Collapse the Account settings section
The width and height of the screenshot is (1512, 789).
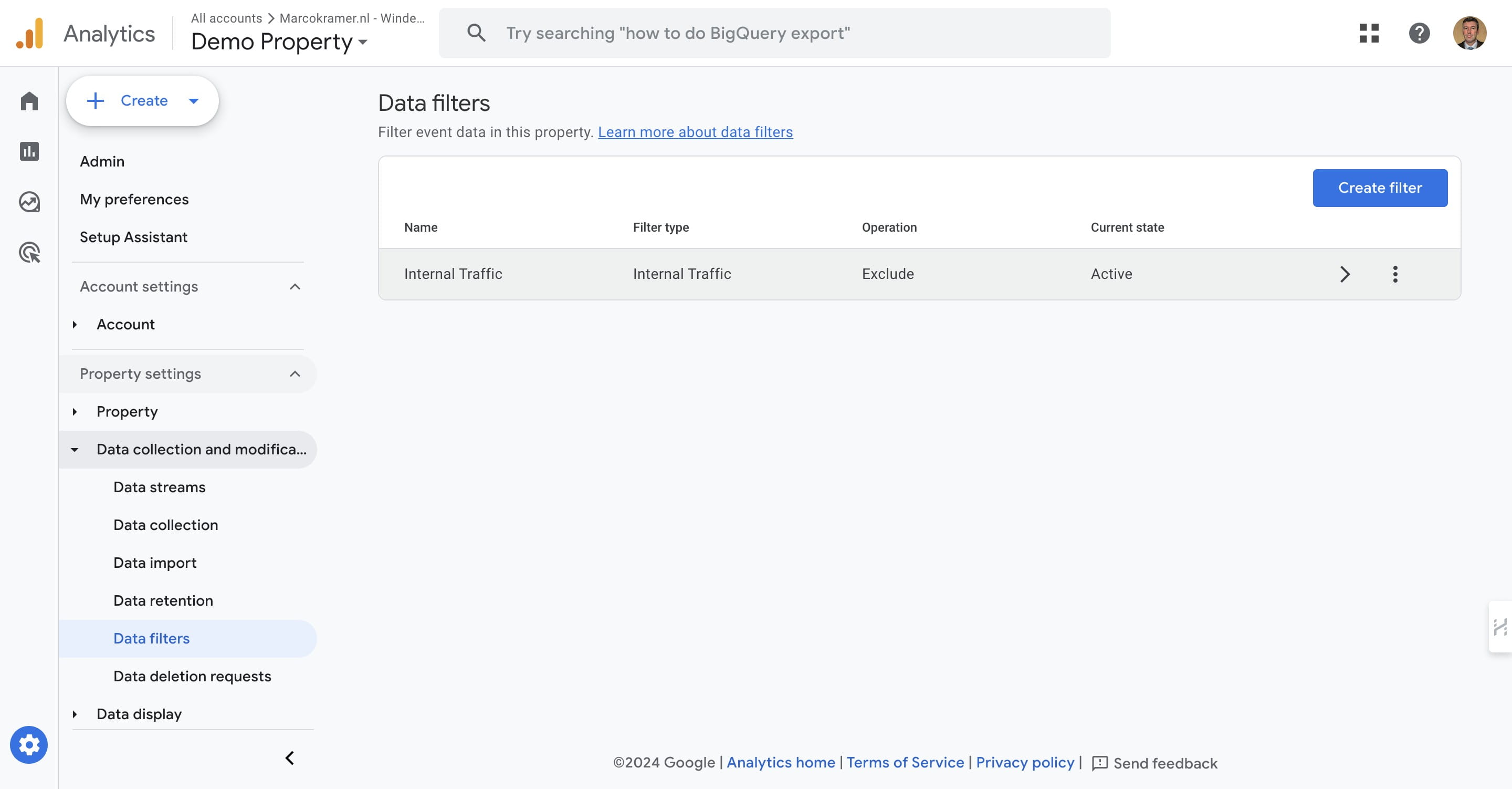click(x=295, y=287)
